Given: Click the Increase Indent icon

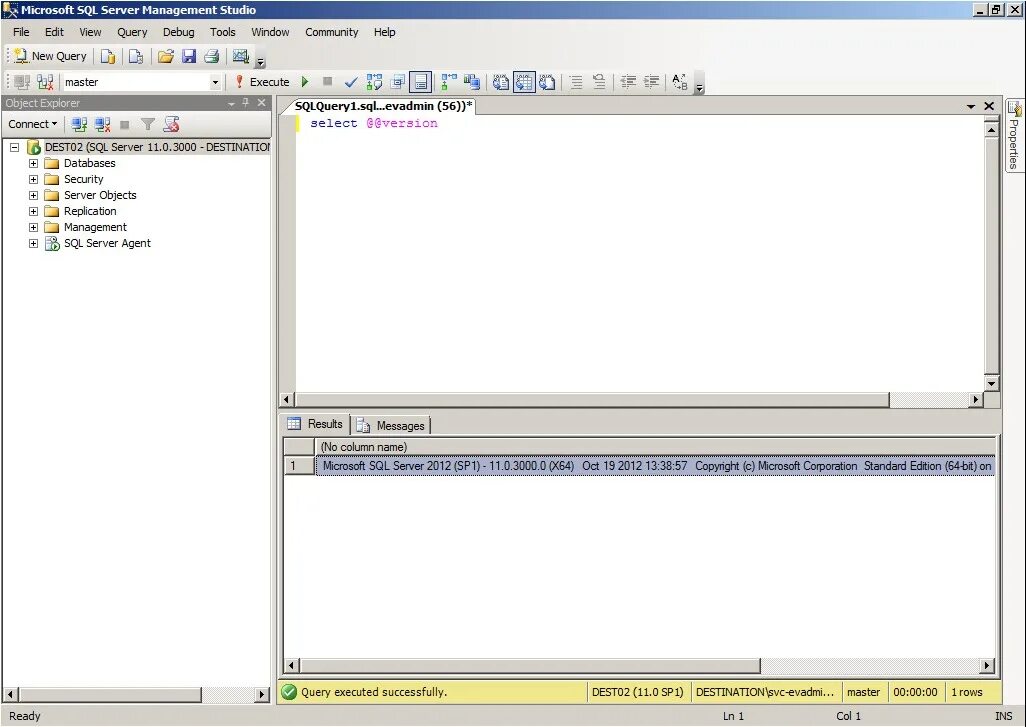Looking at the screenshot, I should tap(652, 82).
